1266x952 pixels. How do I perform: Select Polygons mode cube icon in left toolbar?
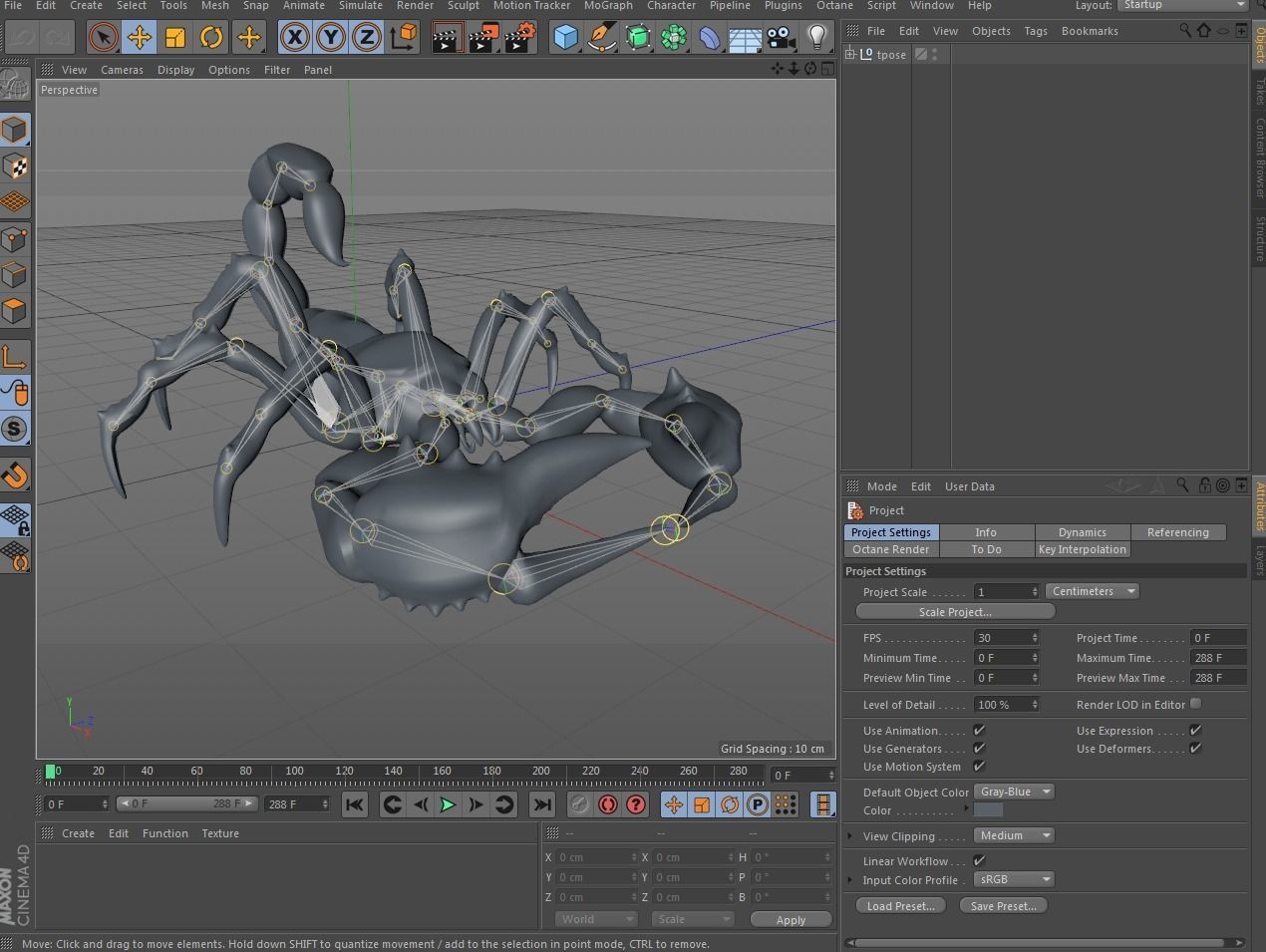15,311
